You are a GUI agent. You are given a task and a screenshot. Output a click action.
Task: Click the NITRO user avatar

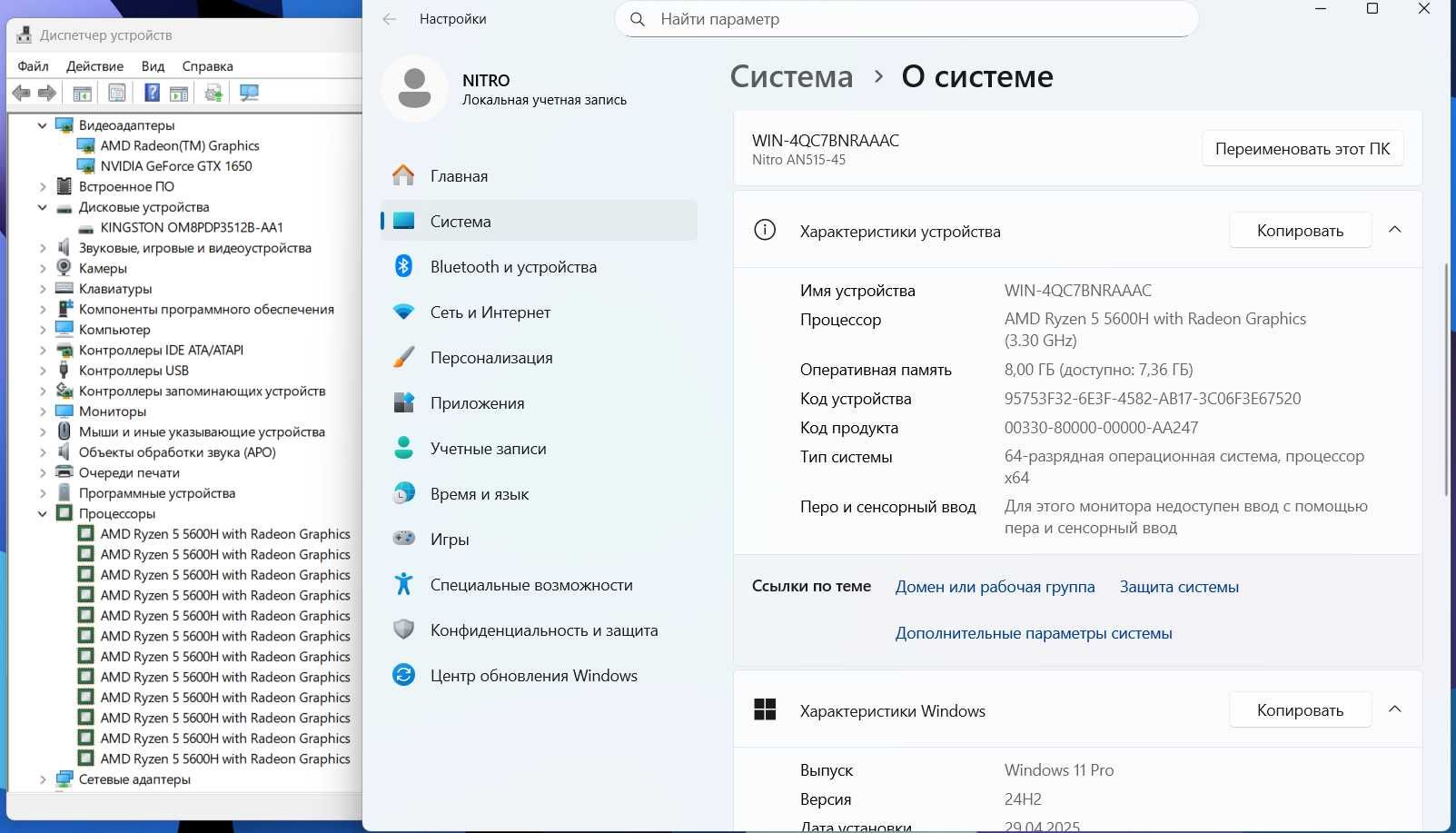point(414,88)
